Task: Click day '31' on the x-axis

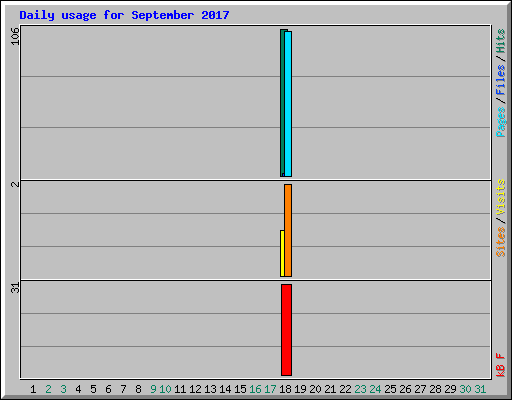Action: (x=480, y=389)
